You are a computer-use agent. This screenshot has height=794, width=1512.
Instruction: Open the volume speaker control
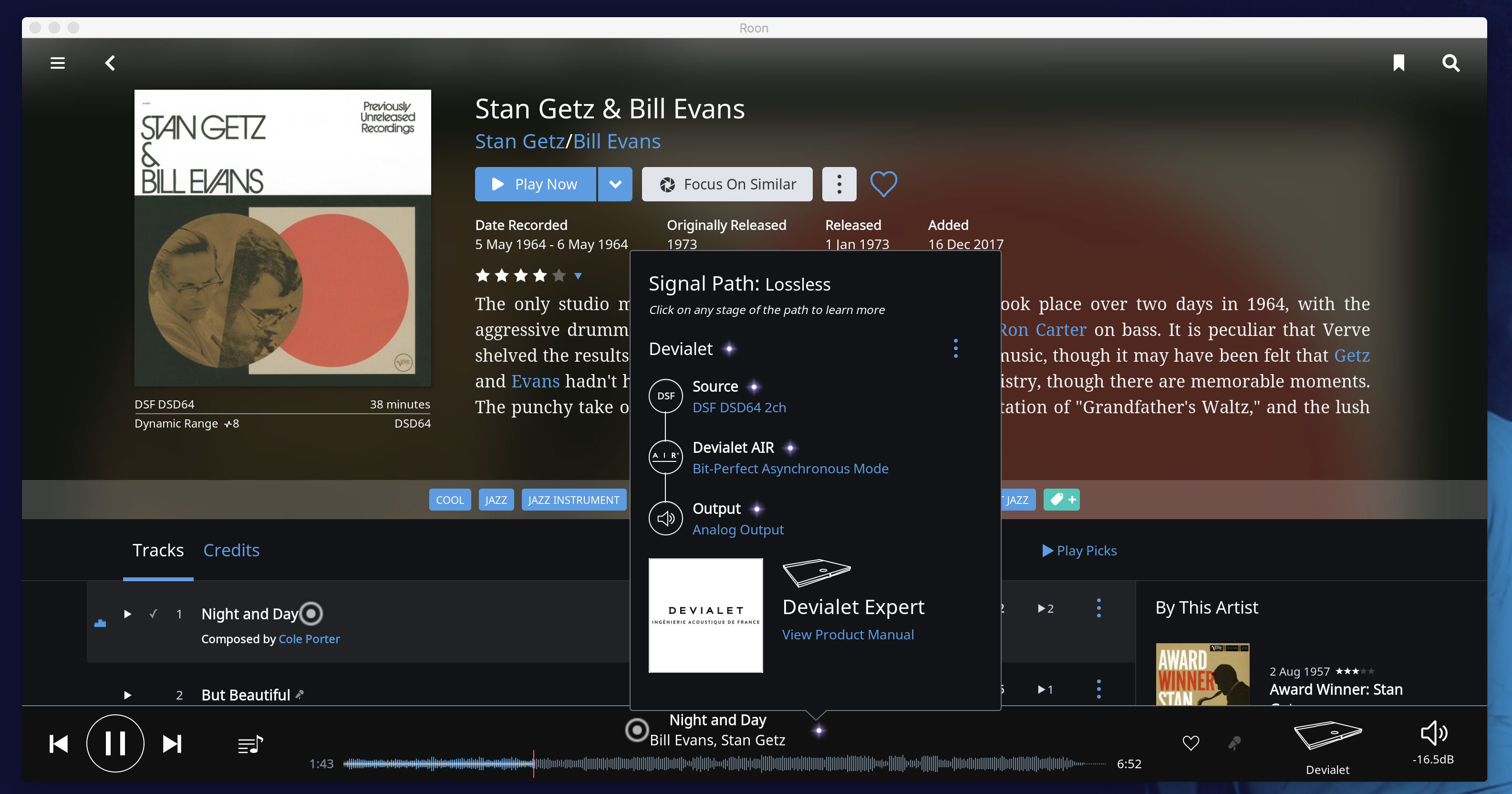click(x=1433, y=733)
